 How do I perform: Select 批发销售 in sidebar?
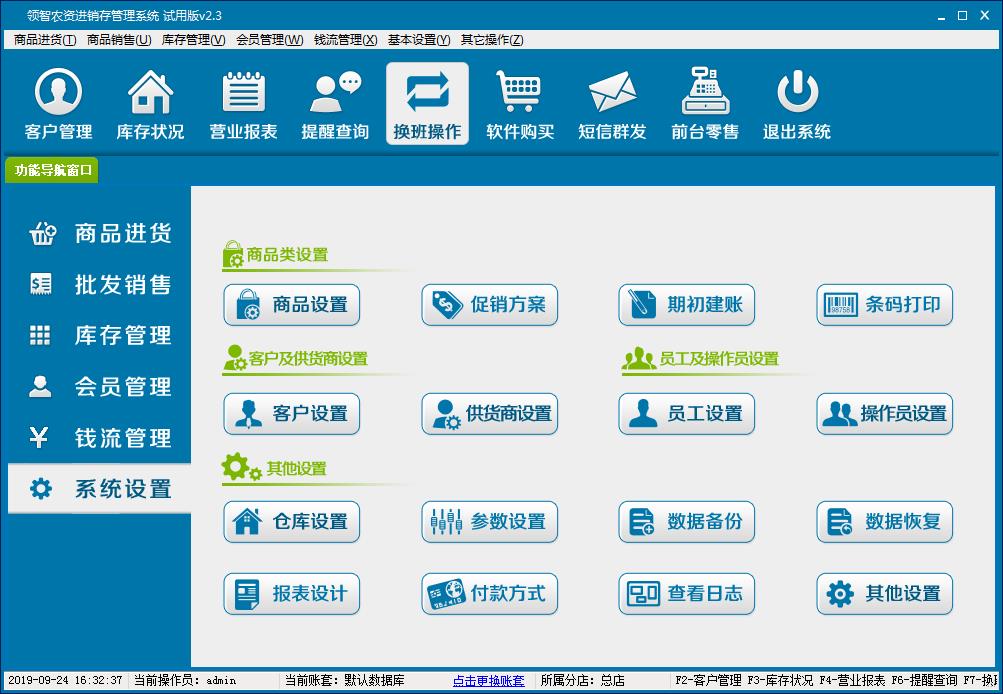click(100, 285)
